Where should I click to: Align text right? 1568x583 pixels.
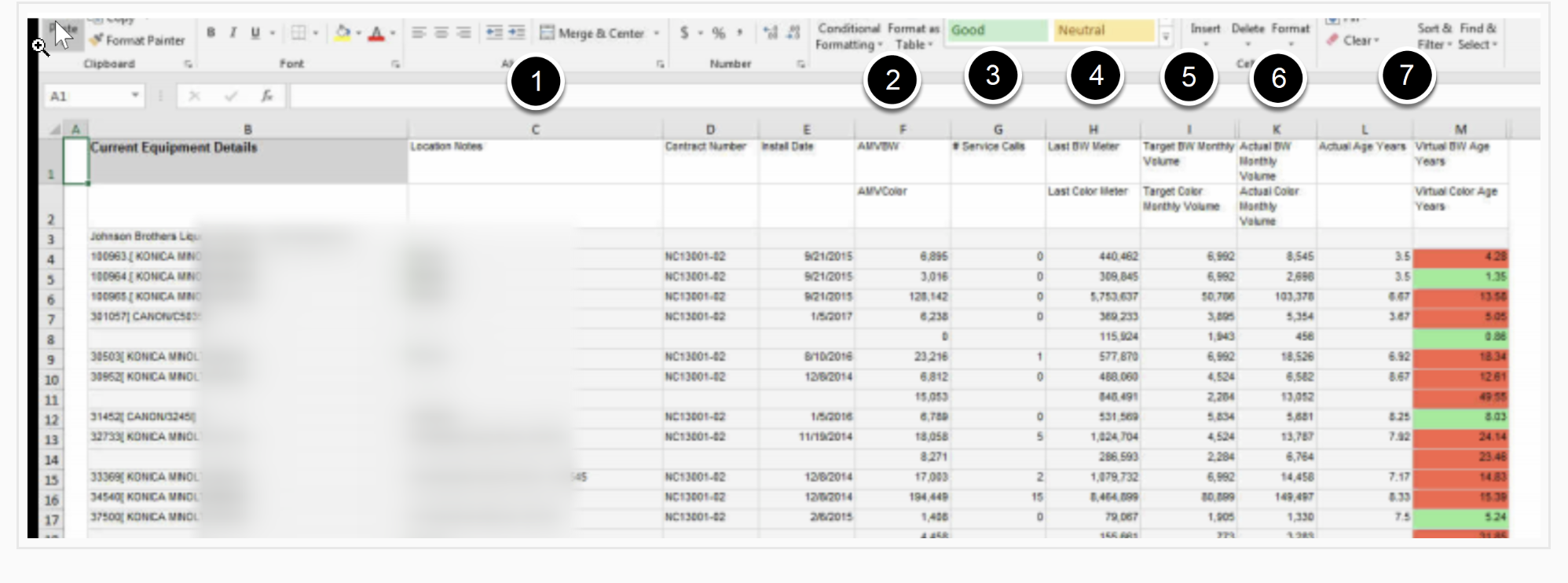pyautogui.click(x=464, y=33)
